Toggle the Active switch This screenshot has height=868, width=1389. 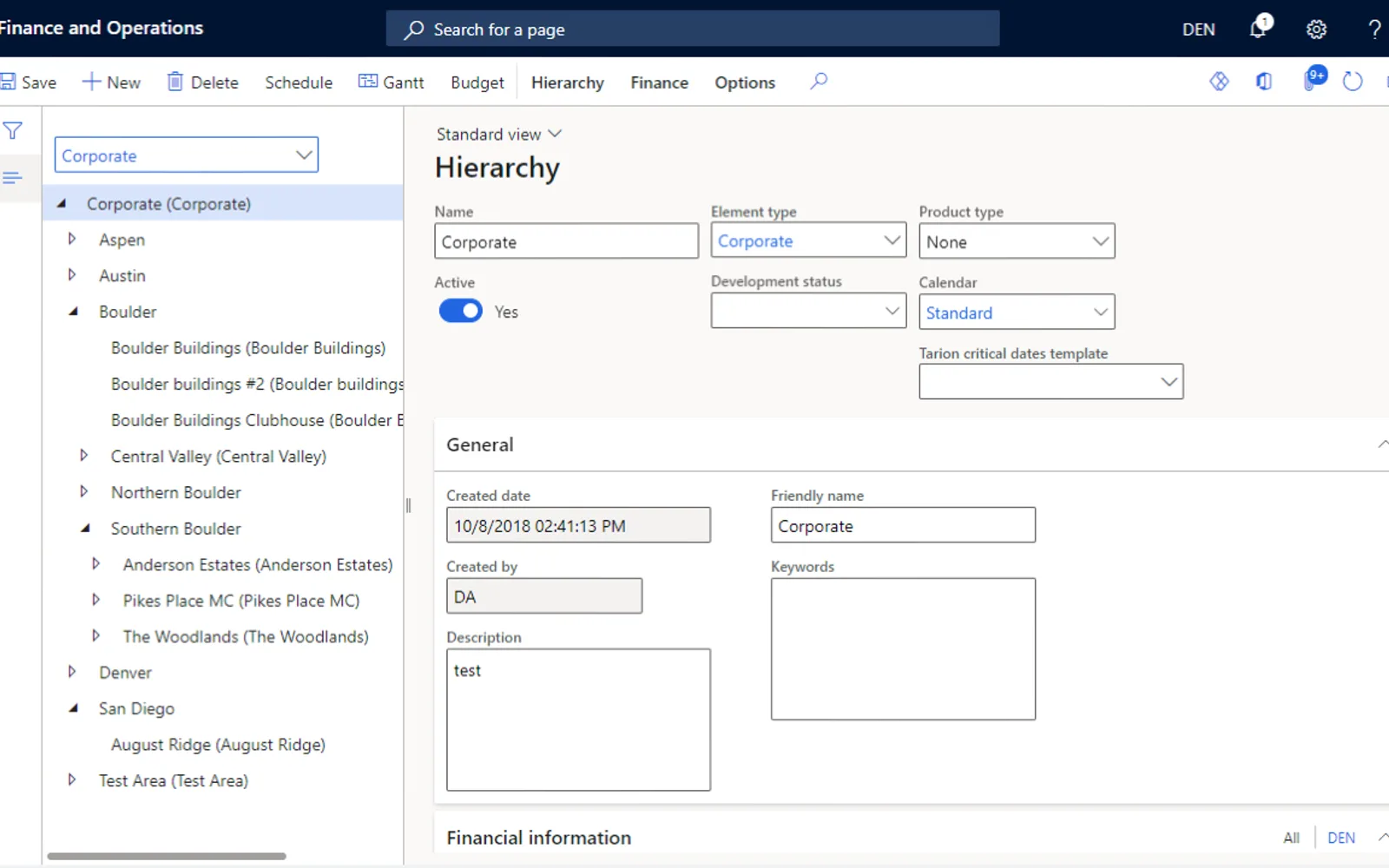click(x=460, y=311)
